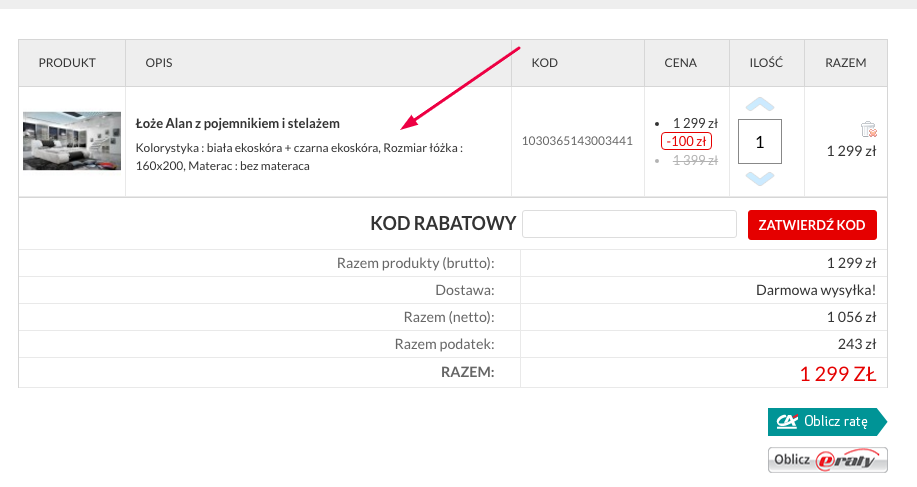
Task: Click the 'Razem (netto):' label
Action: pyautogui.click(x=449, y=317)
